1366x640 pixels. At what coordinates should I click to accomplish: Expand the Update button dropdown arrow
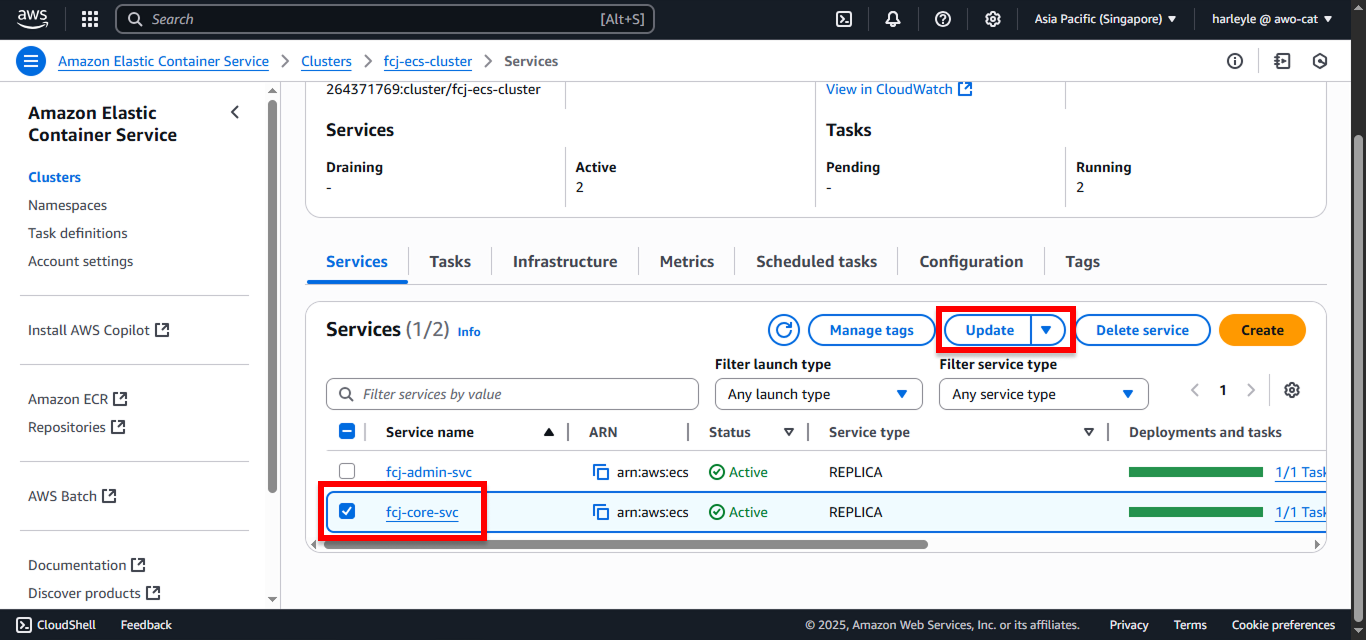click(x=1047, y=330)
